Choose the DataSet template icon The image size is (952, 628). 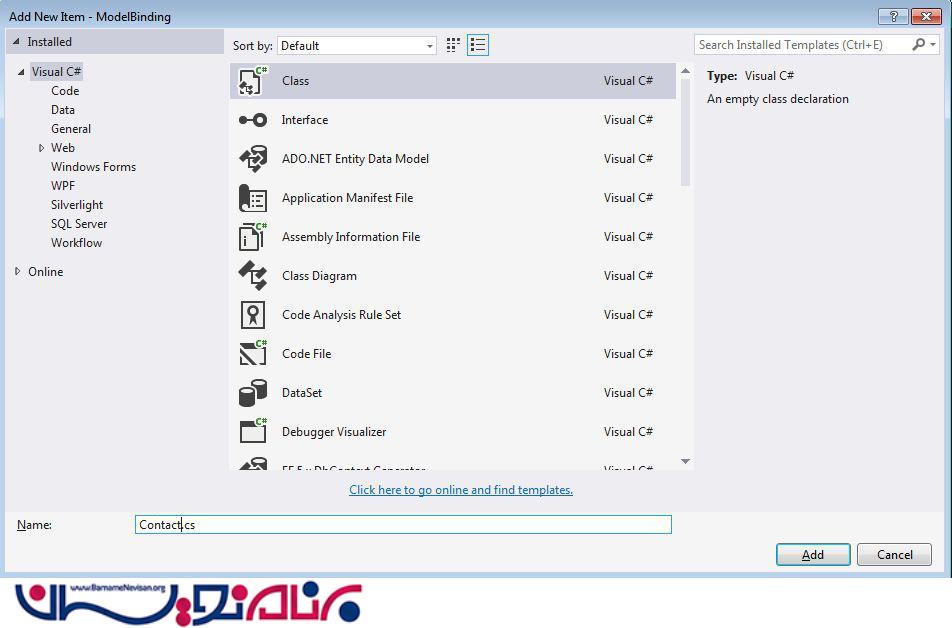[x=253, y=393]
